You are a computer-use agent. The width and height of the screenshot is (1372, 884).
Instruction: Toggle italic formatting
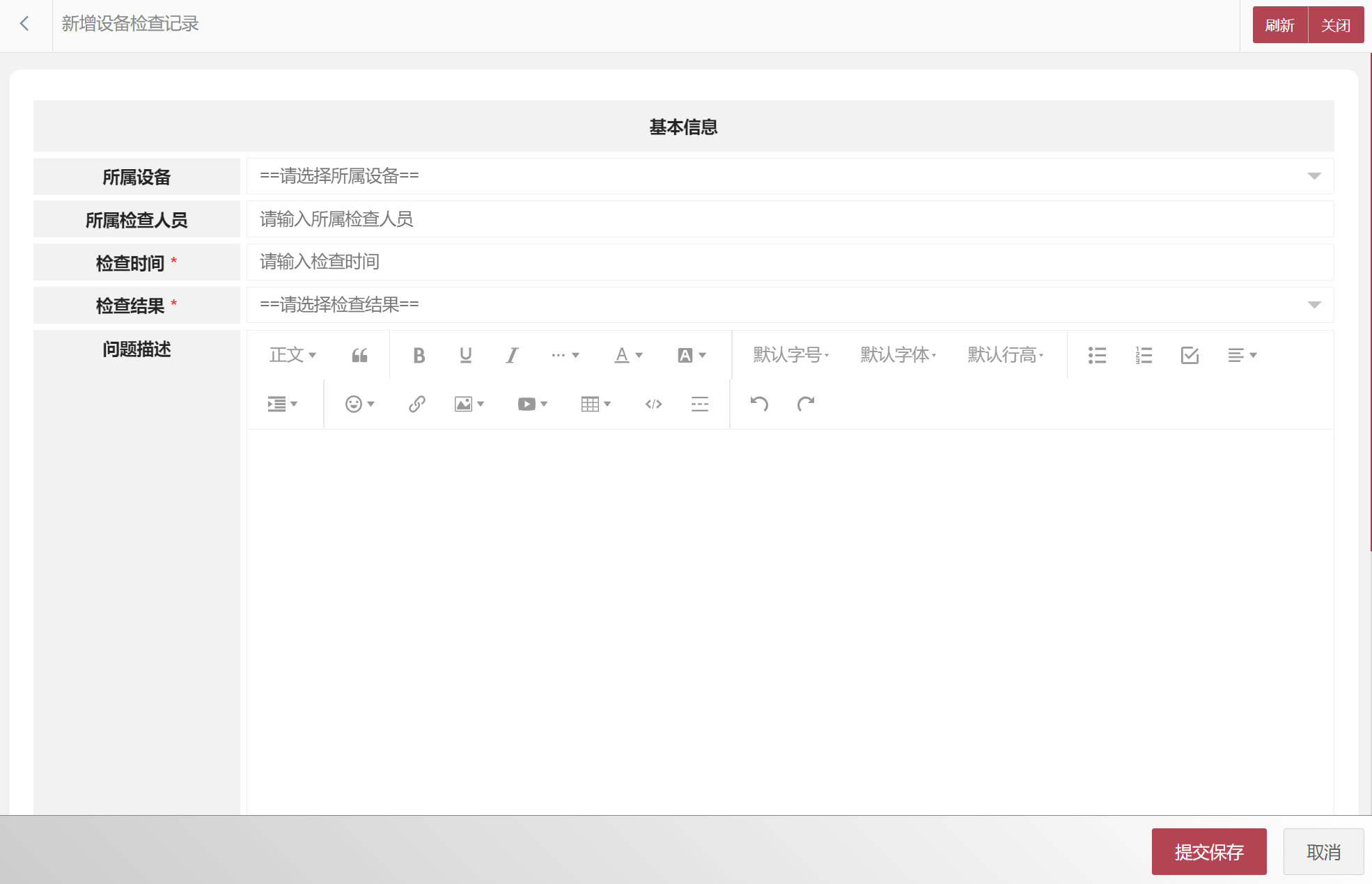(x=512, y=356)
